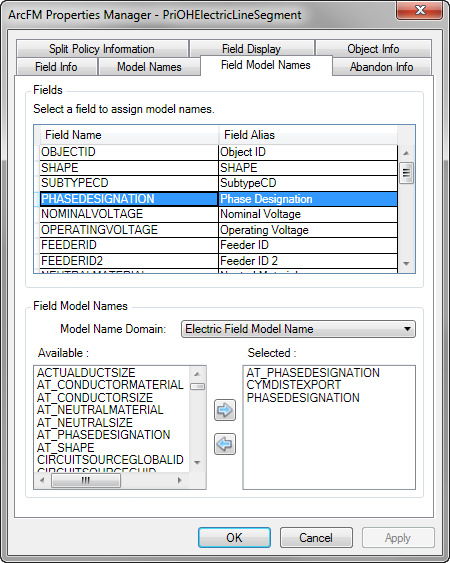450x563 pixels.
Task: Click the left arrow to remove model name
Action: click(225, 444)
